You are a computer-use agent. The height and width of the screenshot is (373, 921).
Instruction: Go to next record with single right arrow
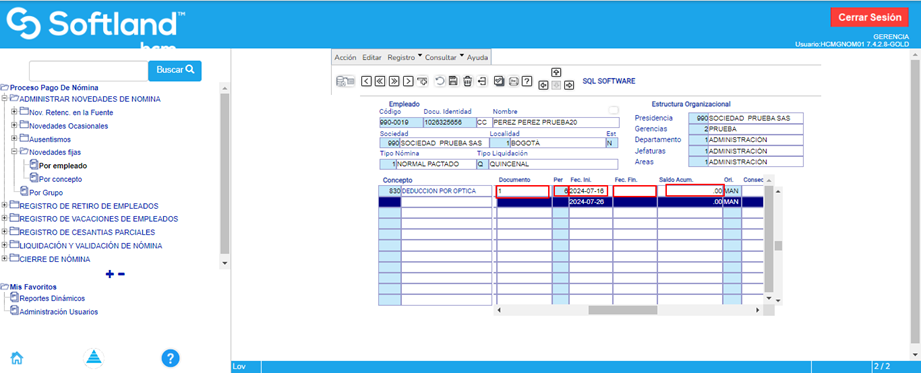[x=408, y=81]
